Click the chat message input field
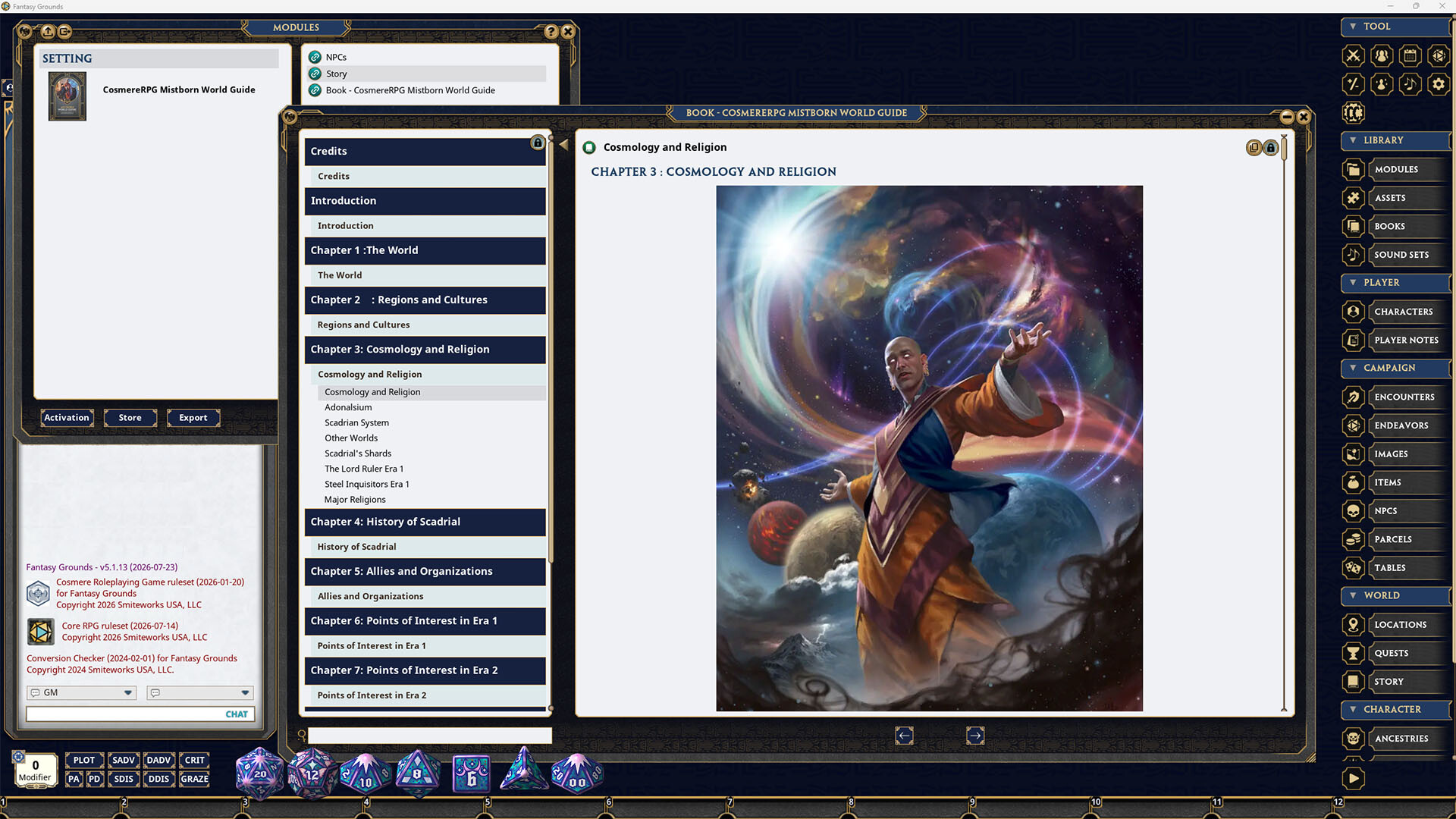Image resolution: width=1456 pixels, height=819 pixels. click(x=124, y=714)
